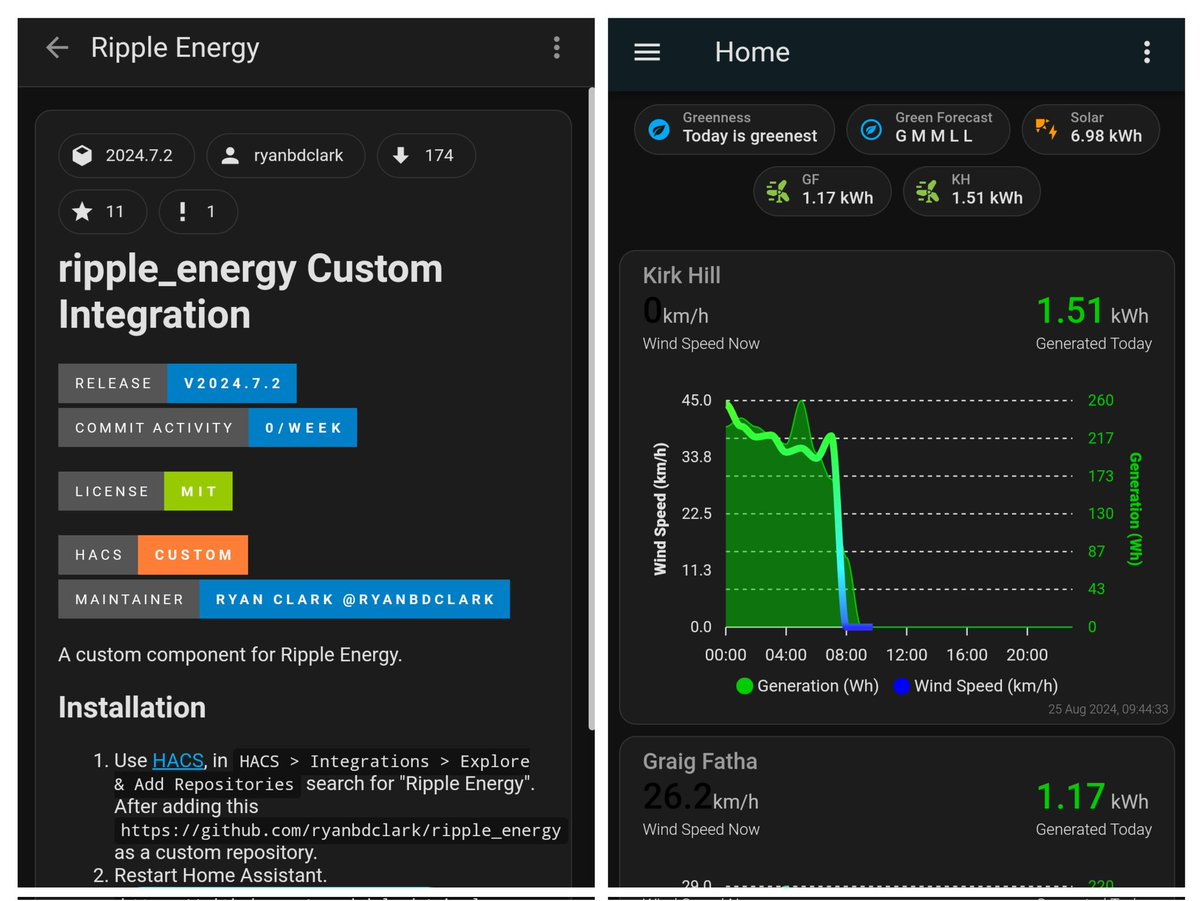This screenshot has width=1200, height=901.
Task: Click 'Restart Home Assistant.' step text
Action: [x=220, y=875]
